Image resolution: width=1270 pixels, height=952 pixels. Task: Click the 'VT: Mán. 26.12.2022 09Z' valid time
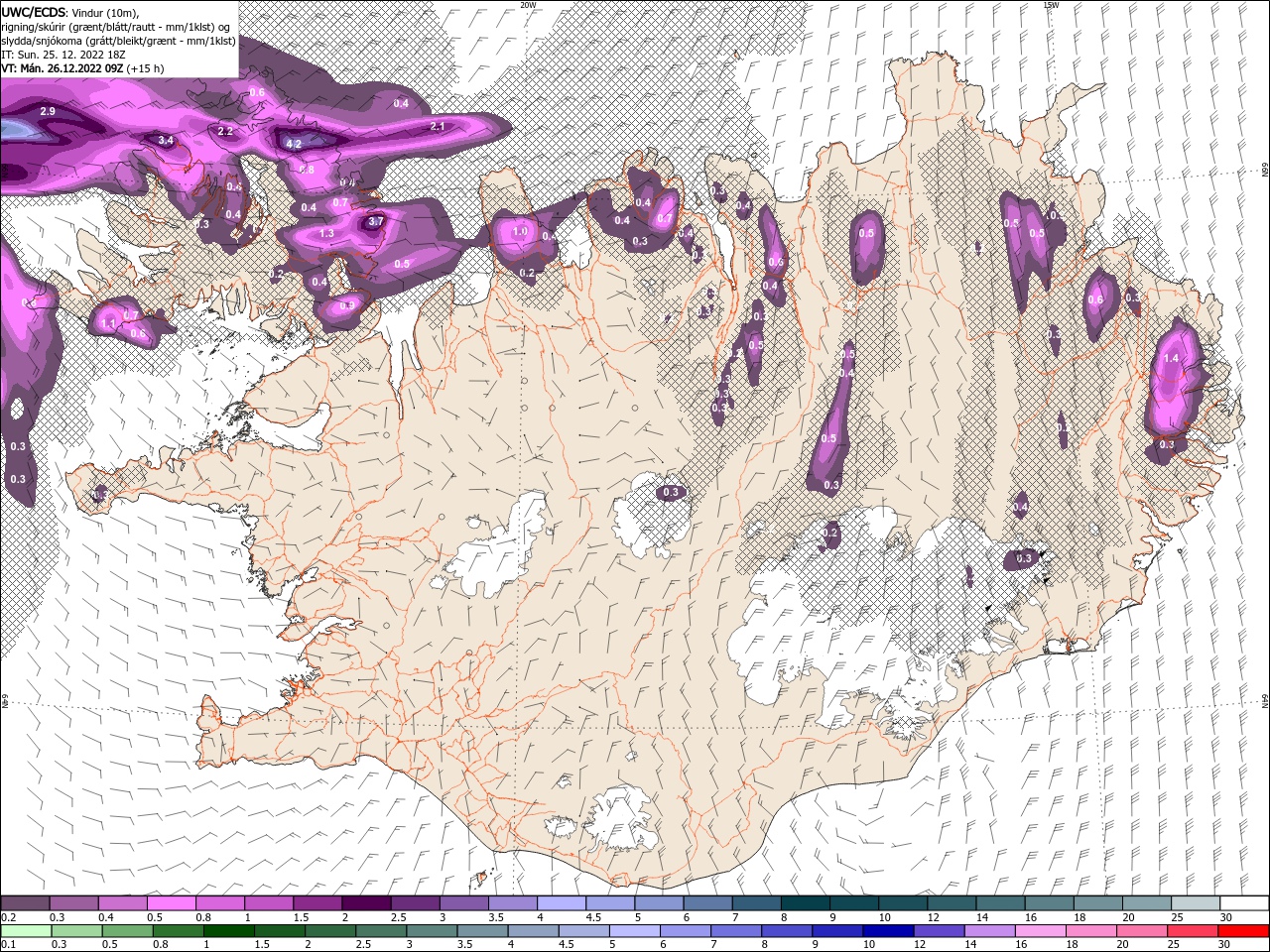pos(62,68)
